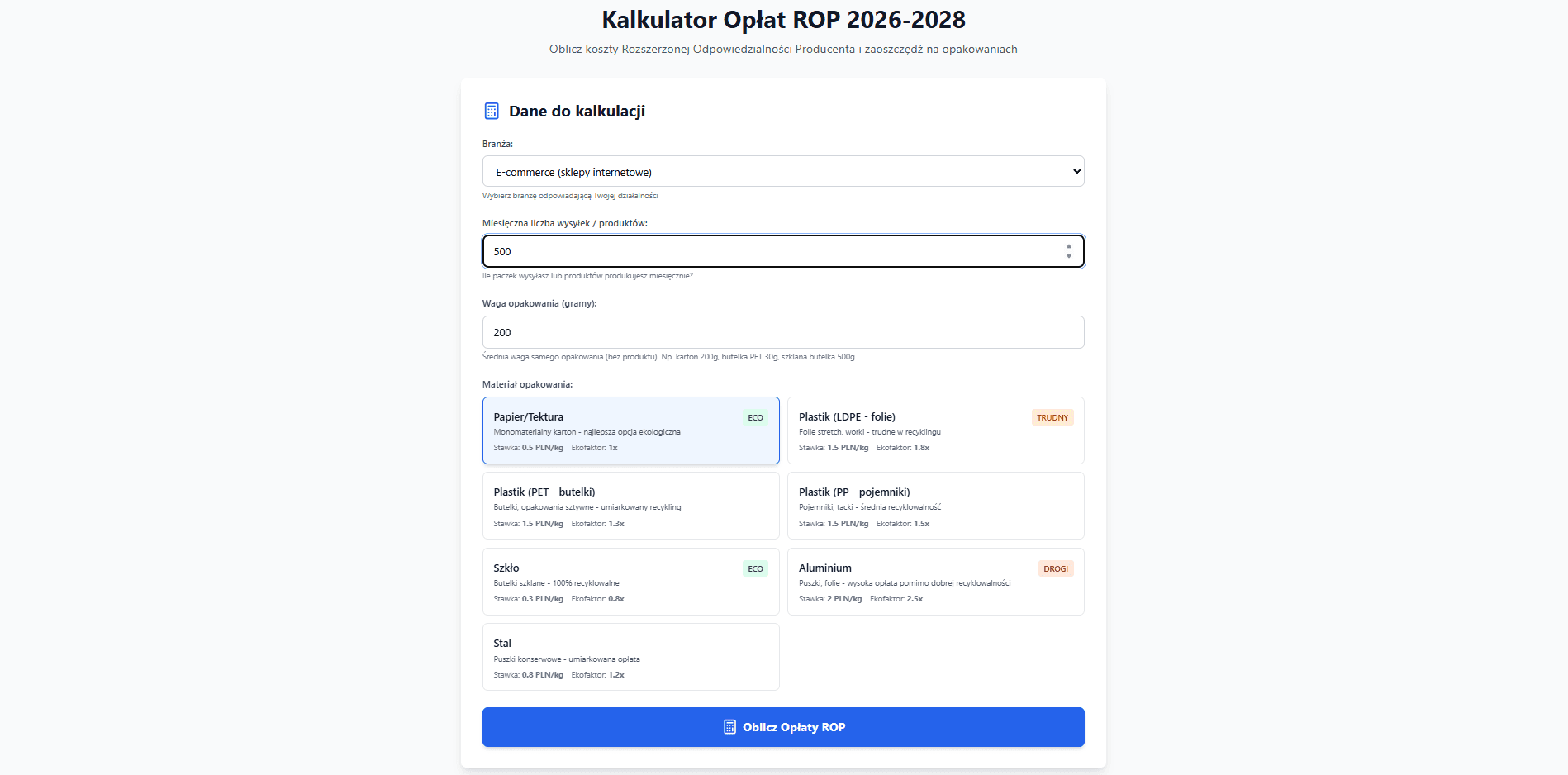Click the up arrow of the shipment stepper
Viewport: 1568px width, 775px height.
[1070, 246]
